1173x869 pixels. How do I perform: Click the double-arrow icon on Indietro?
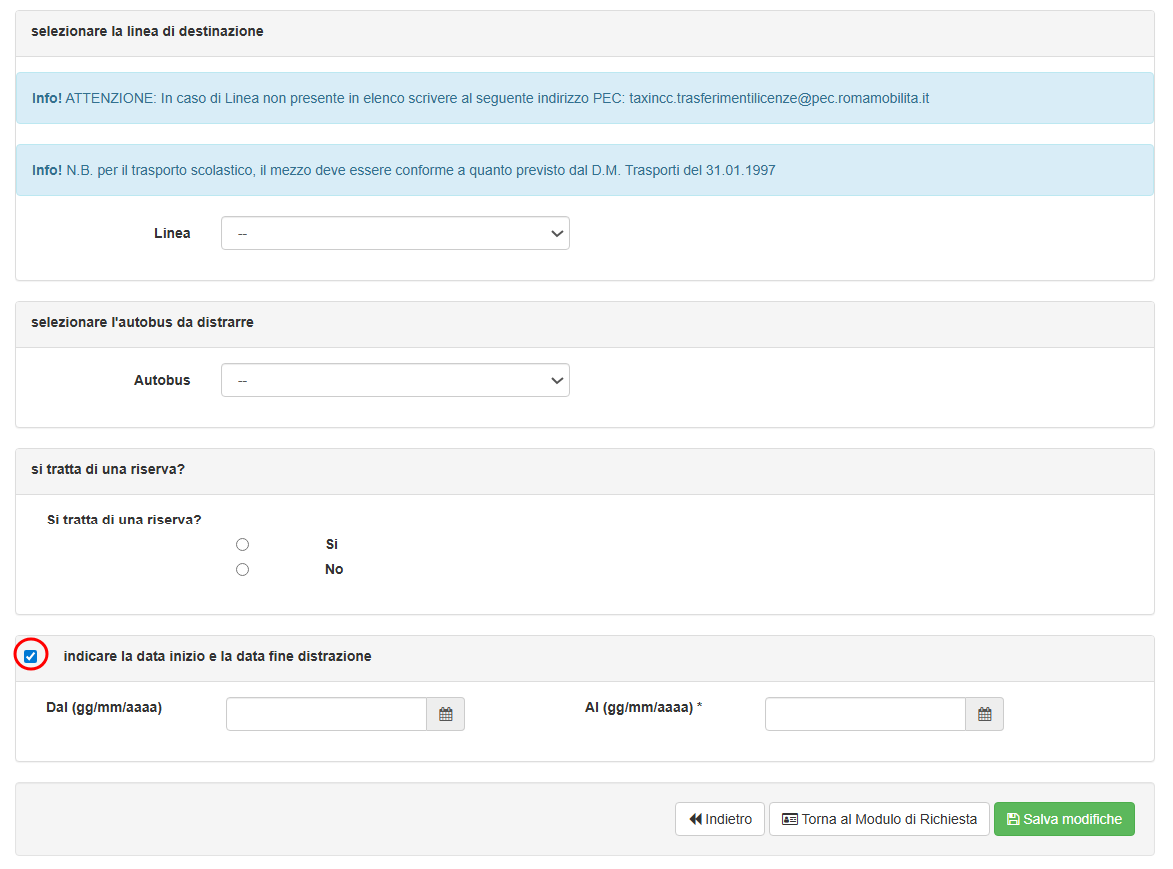pyautogui.click(x=695, y=819)
